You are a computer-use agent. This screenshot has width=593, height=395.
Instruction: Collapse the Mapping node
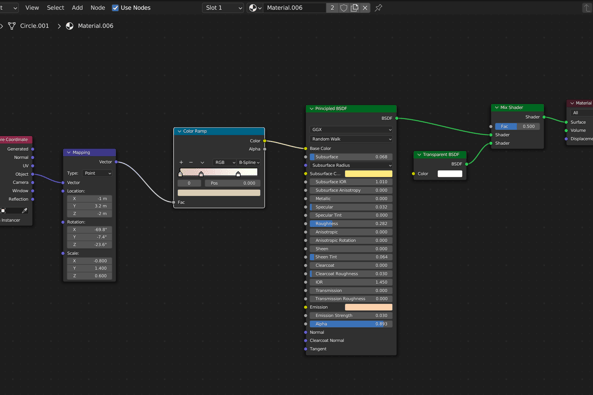69,152
